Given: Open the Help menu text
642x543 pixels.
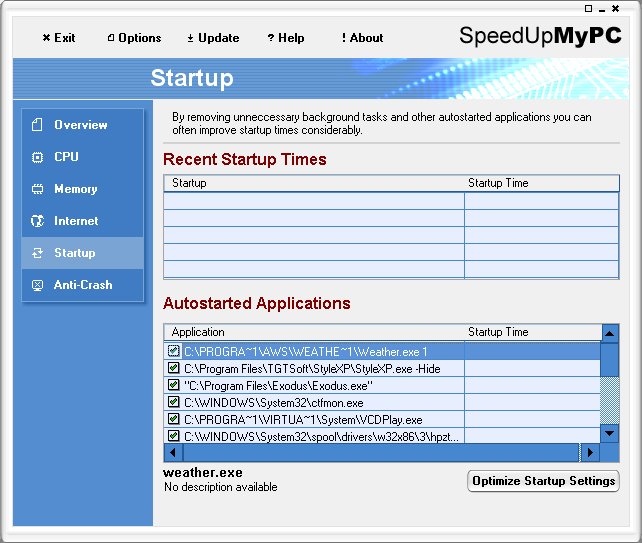Looking at the screenshot, I should [x=291, y=38].
